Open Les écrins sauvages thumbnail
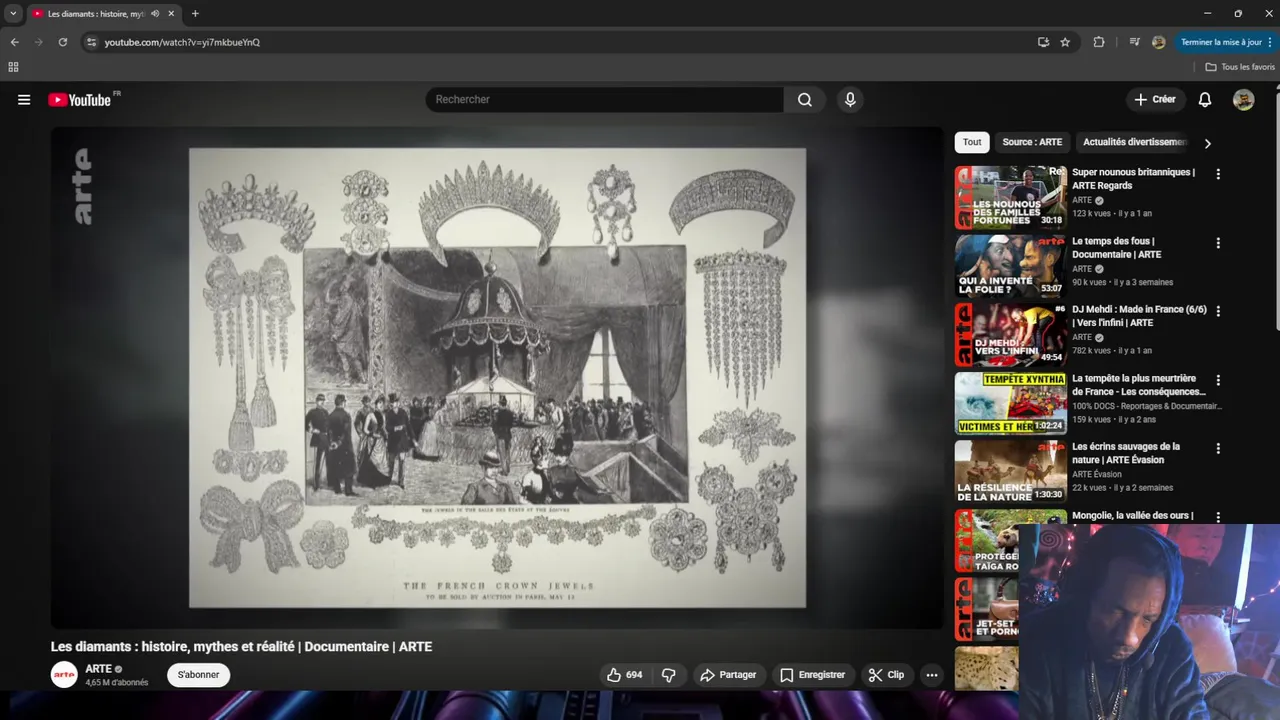Screen dimensions: 1280x720 coord(1010,472)
